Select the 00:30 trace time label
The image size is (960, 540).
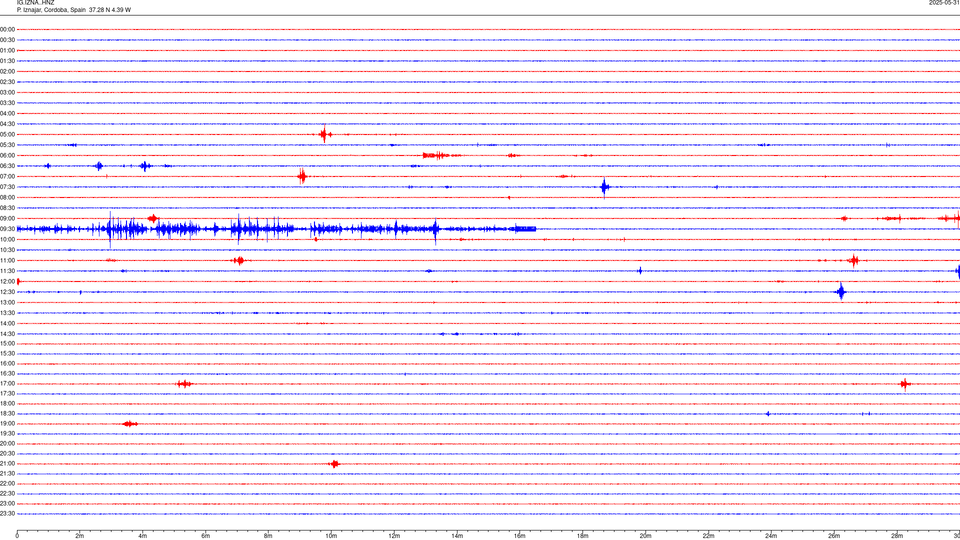point(7,40)
